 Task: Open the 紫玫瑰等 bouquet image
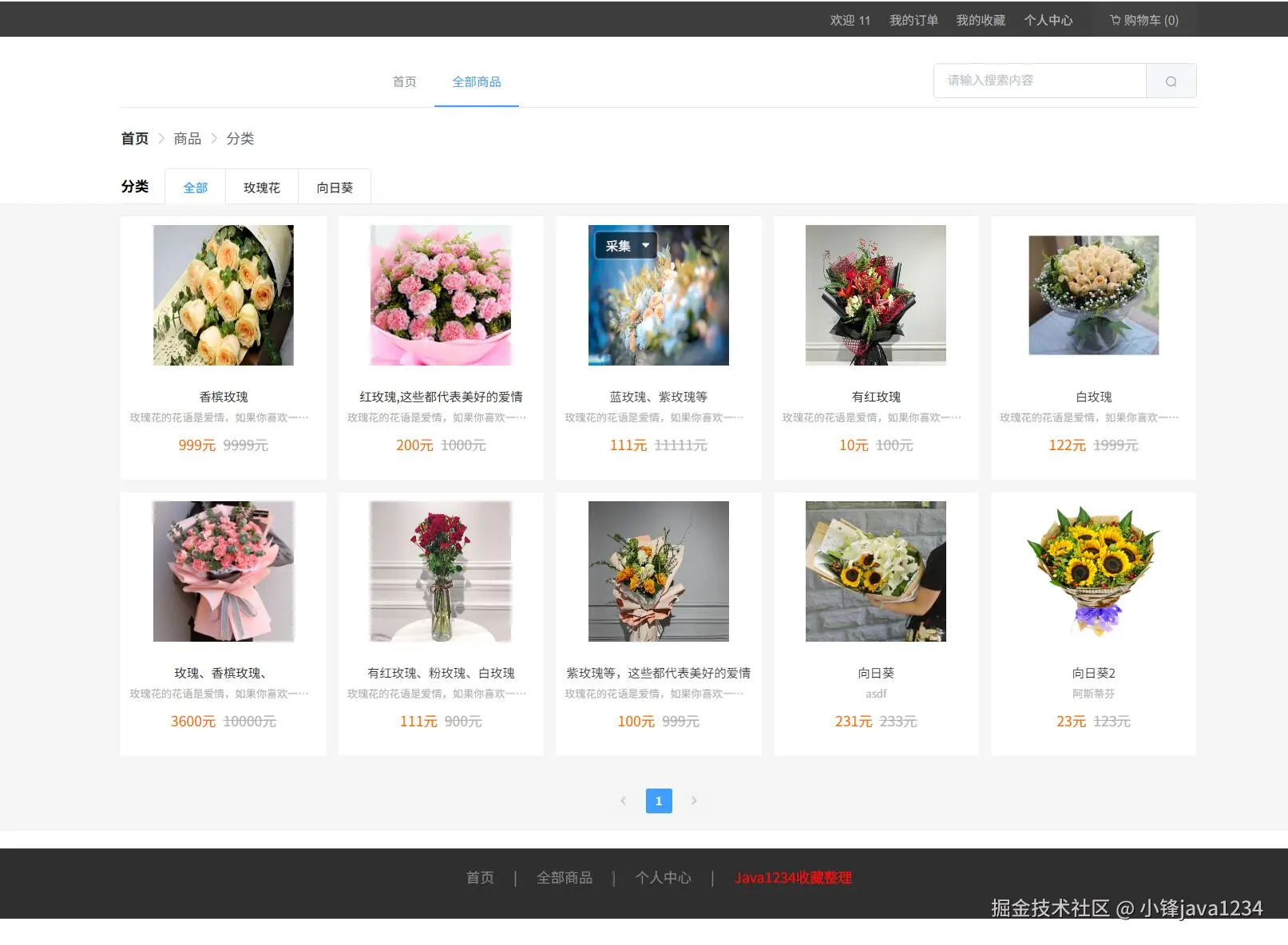(659, 571)
